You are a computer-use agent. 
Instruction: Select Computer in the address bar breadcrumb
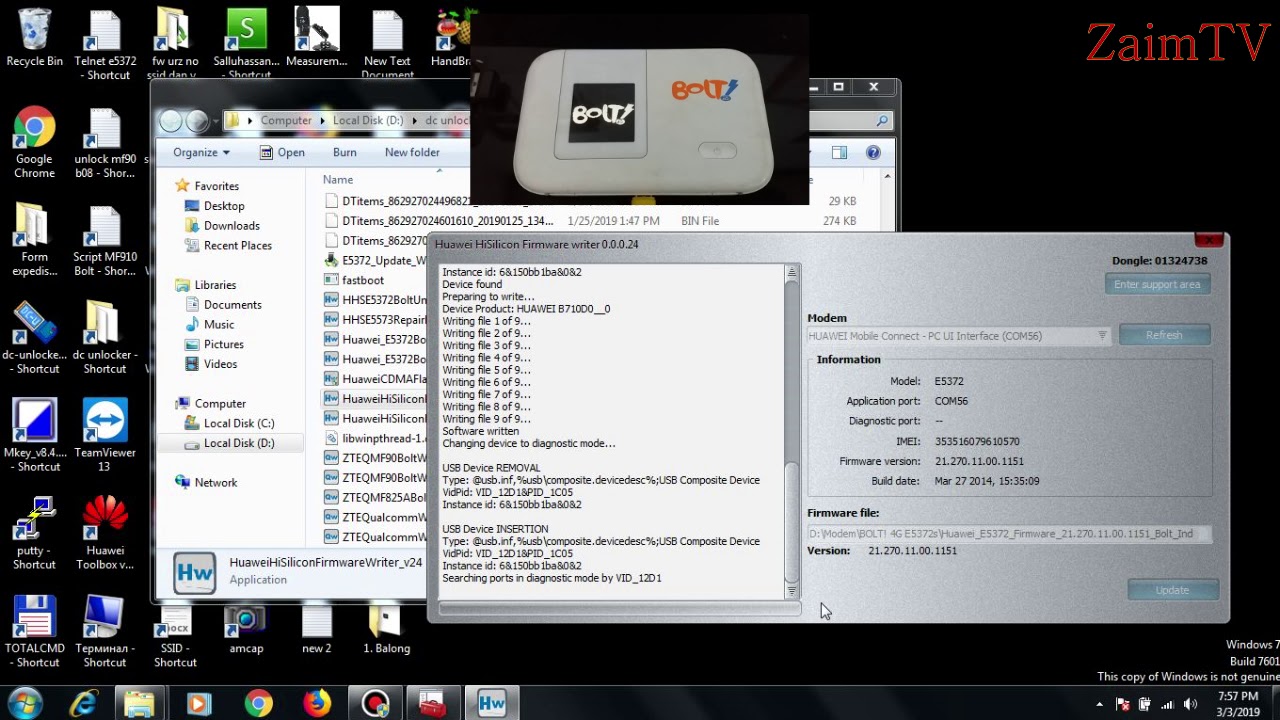[286, 120]
